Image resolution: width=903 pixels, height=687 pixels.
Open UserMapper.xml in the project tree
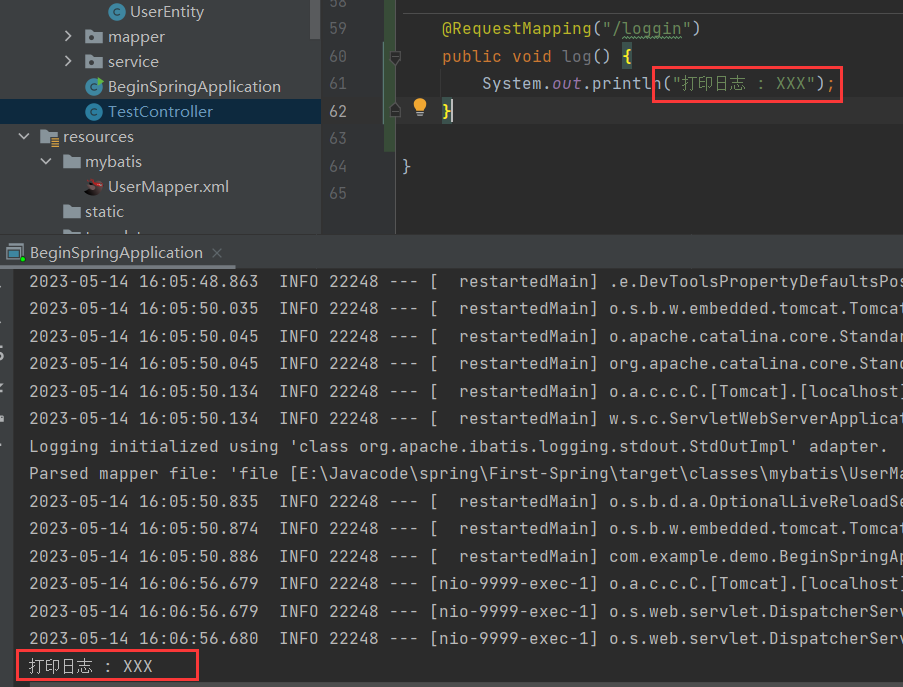[168, 187]
